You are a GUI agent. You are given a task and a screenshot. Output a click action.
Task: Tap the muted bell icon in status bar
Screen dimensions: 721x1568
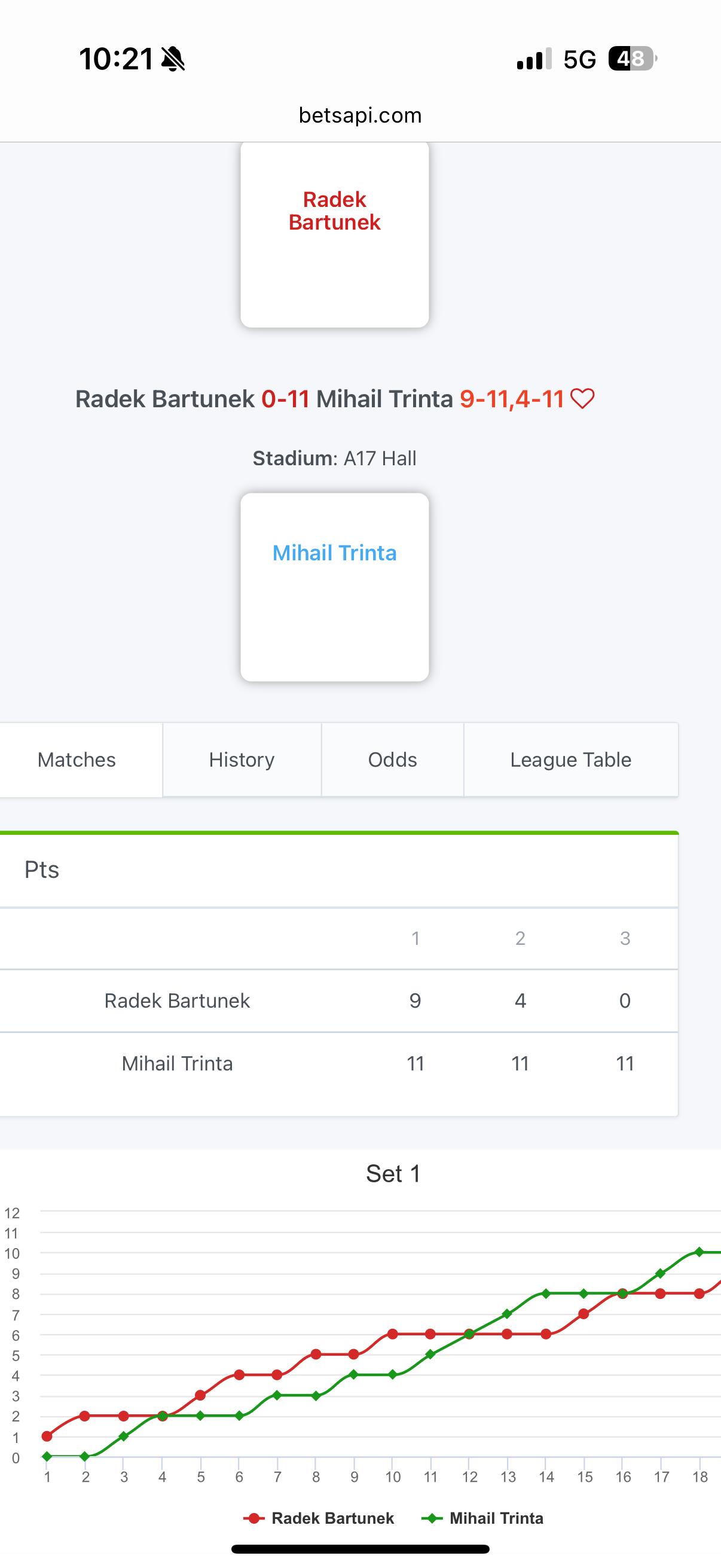pyautogui.click(x=173, y=59)
